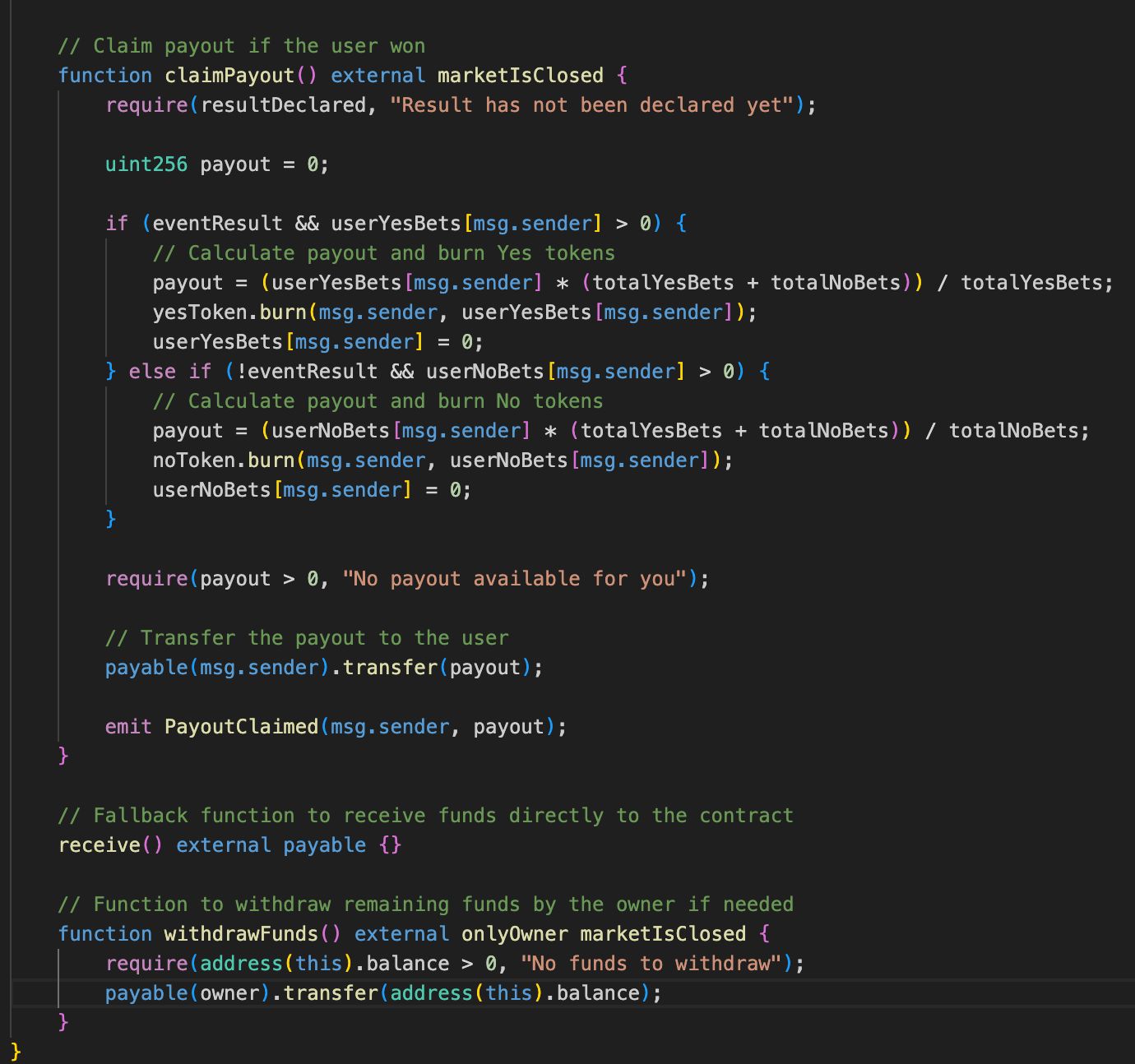The image size is (1135, 1064).
Task: Click the resultDeclared variable in require
Action: 283,105
